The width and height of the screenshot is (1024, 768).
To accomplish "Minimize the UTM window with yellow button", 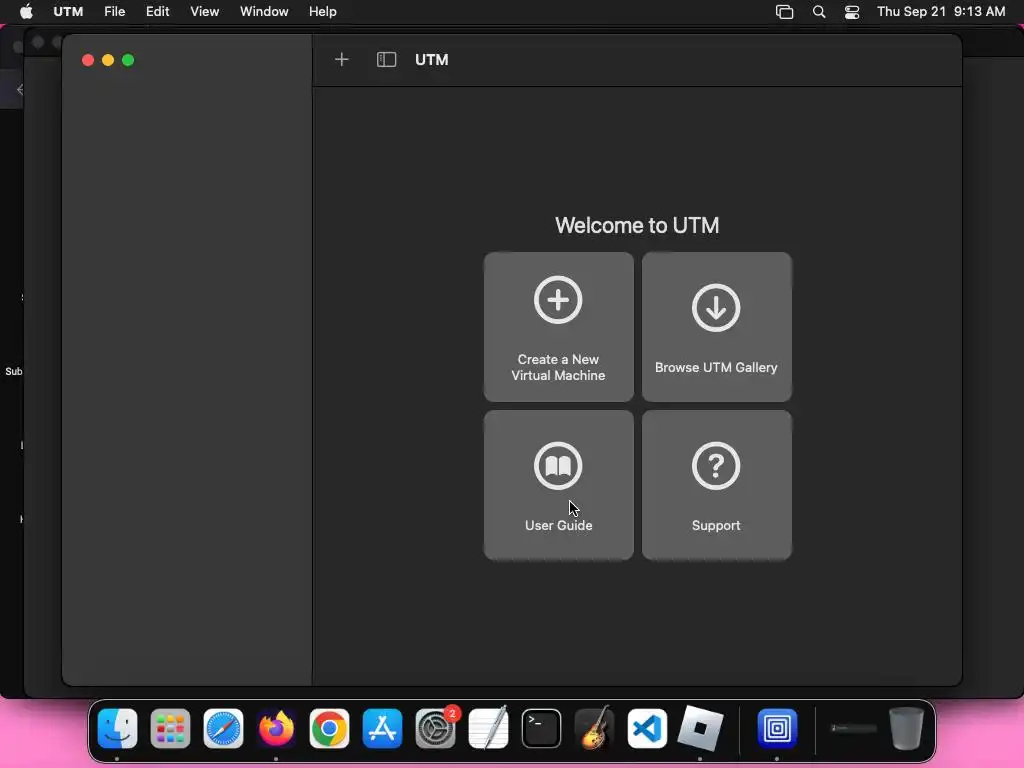I will coord(108,60).
